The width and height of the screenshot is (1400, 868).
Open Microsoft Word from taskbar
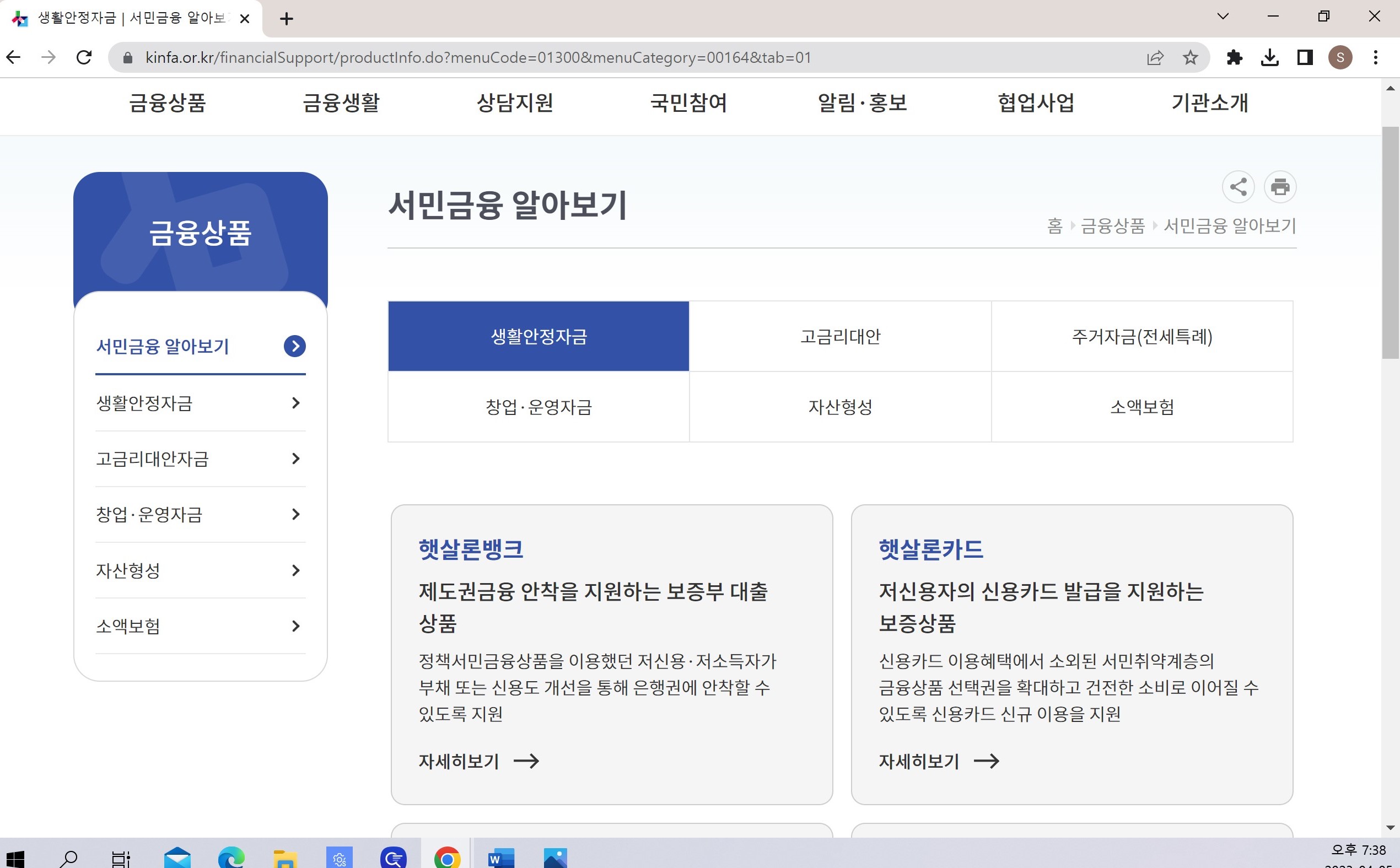click(x=500, y=858)
